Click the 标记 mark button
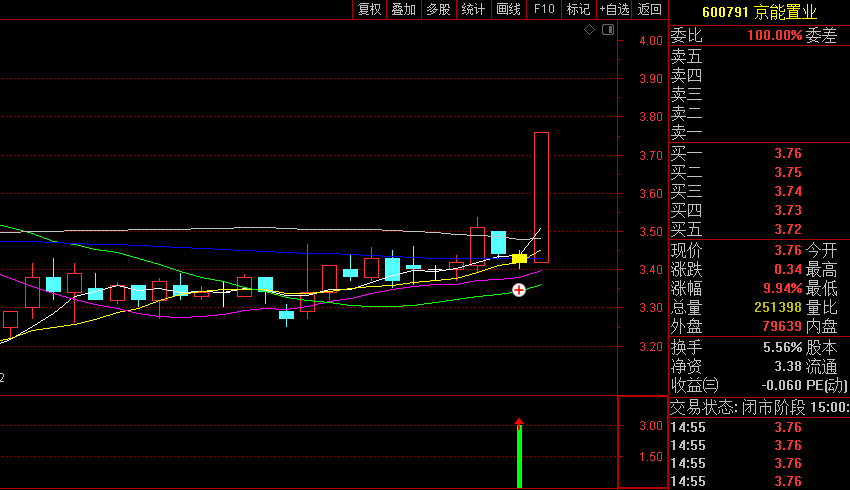 (x=578, y=9)
